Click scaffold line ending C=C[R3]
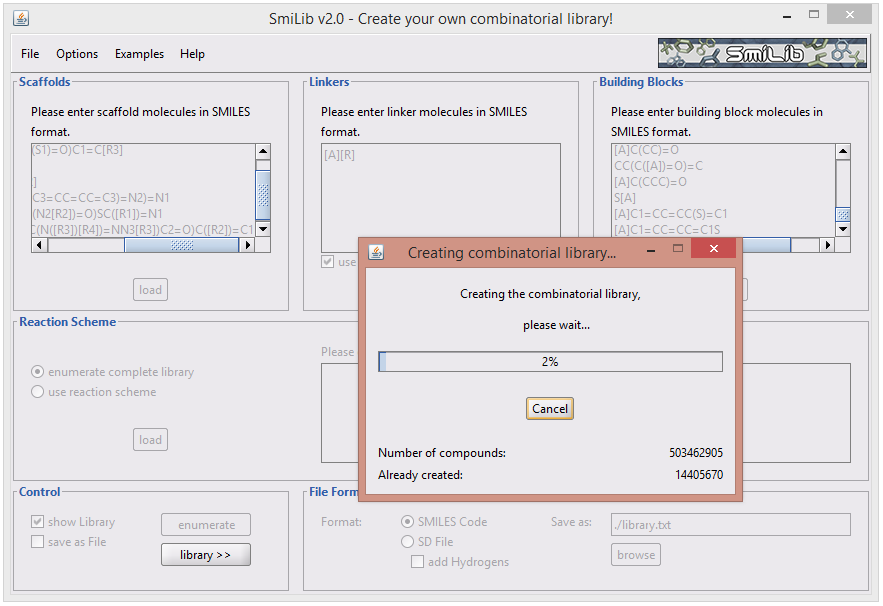The width and height of the screenshot is (883, 606). pos(78,150)
